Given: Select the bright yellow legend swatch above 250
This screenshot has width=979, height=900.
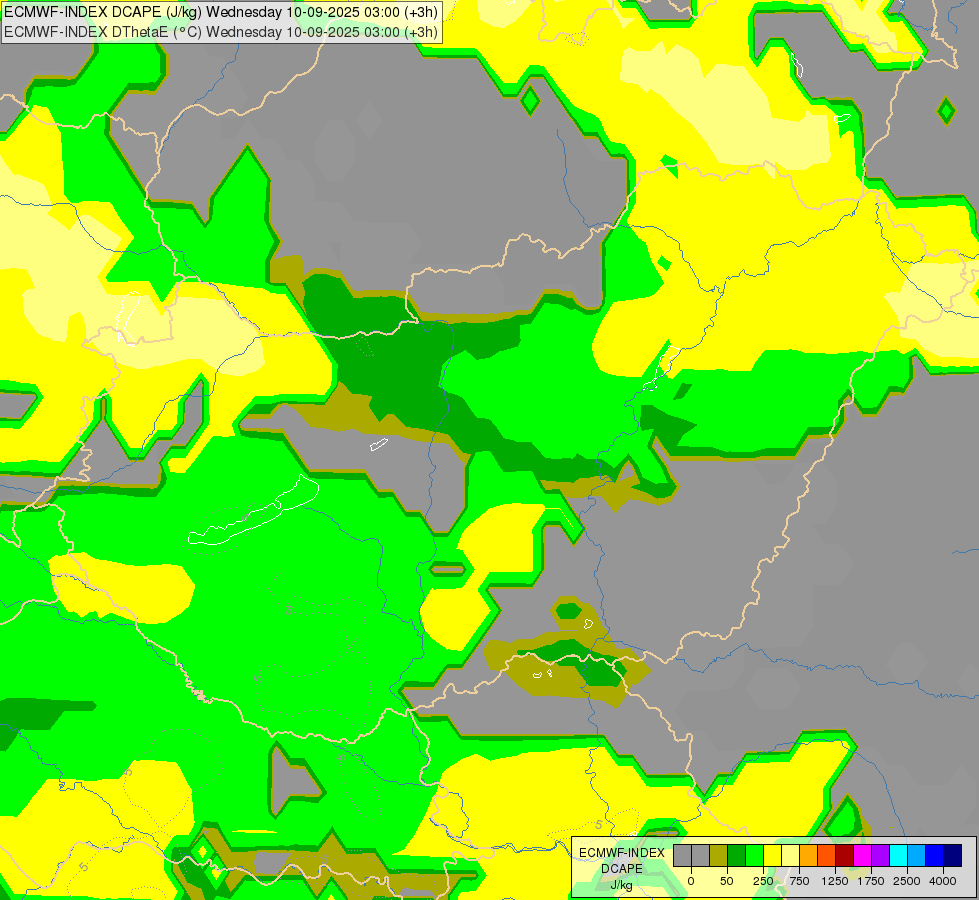Looking at the screenshot, I should 773,855.
